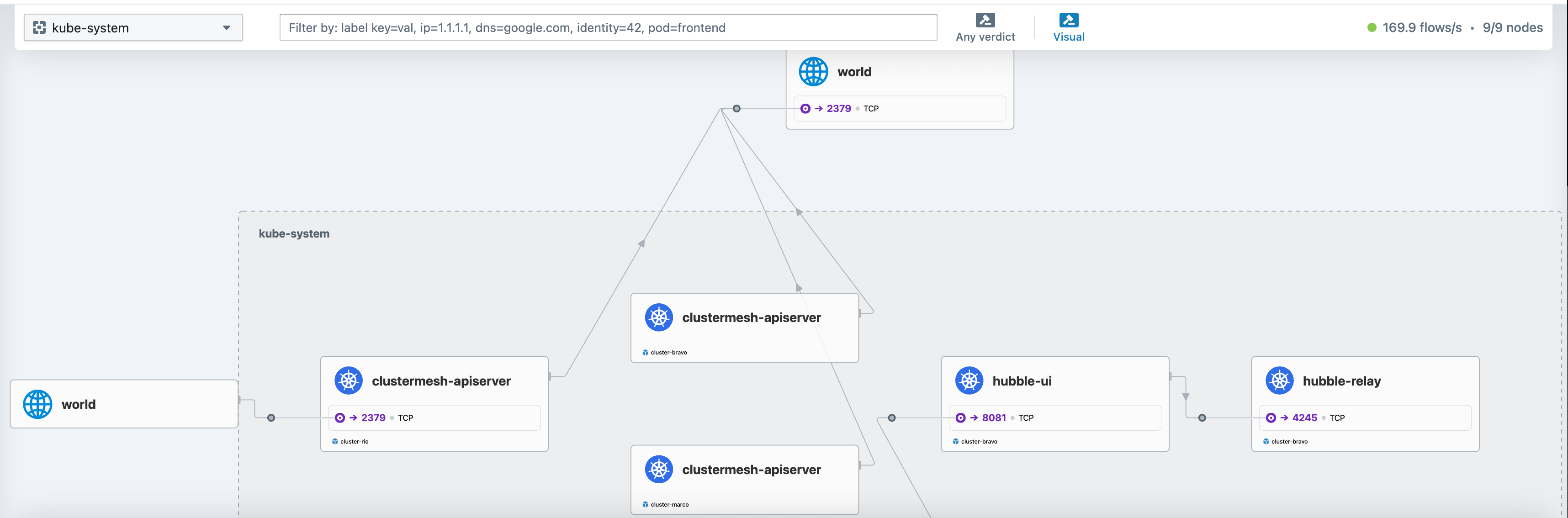Click the namespace dropdown arrow
This screenshot has height=518, width=1568.
click(227, 27)
